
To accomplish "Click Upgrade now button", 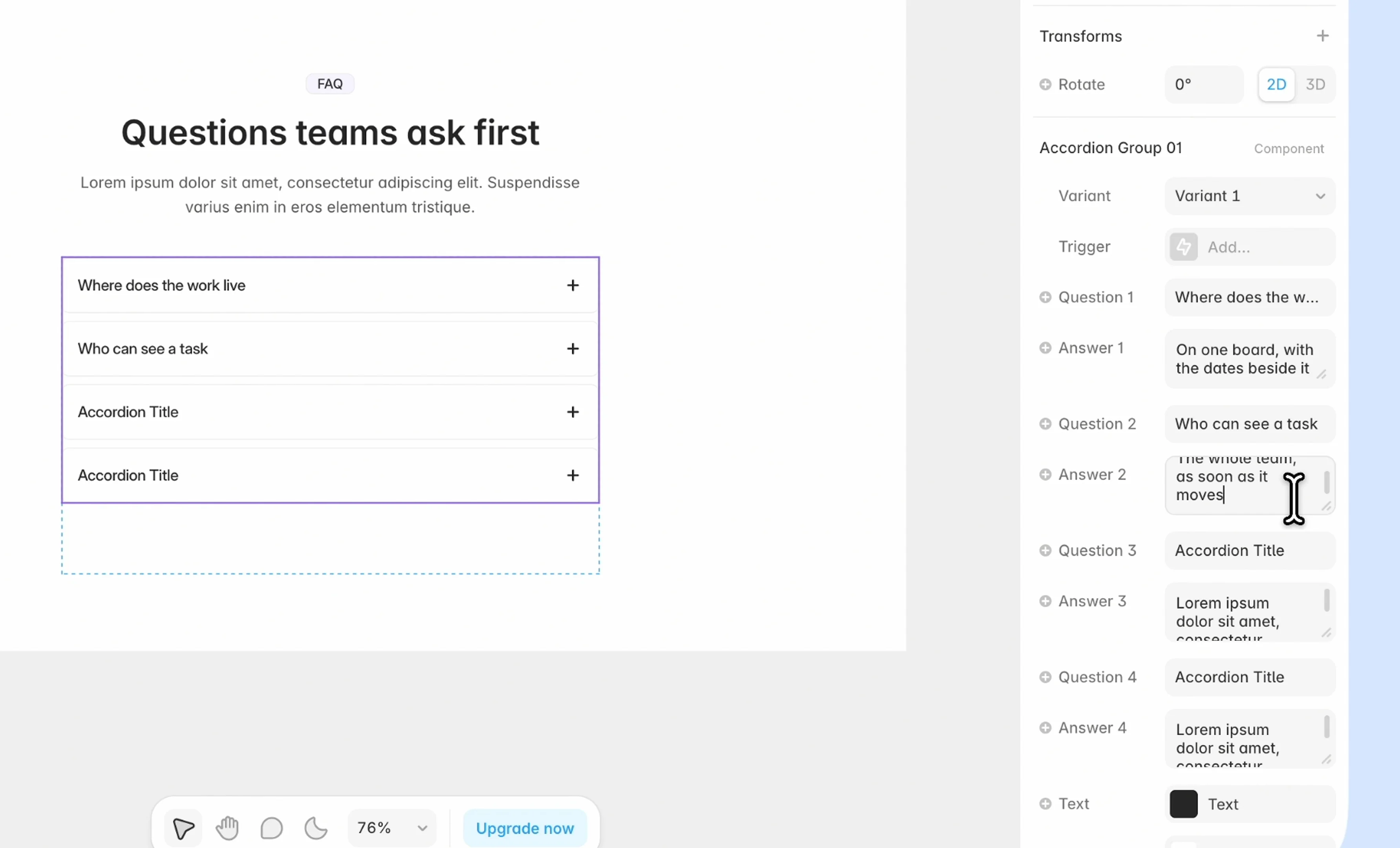I will click(x=525, y=828).
